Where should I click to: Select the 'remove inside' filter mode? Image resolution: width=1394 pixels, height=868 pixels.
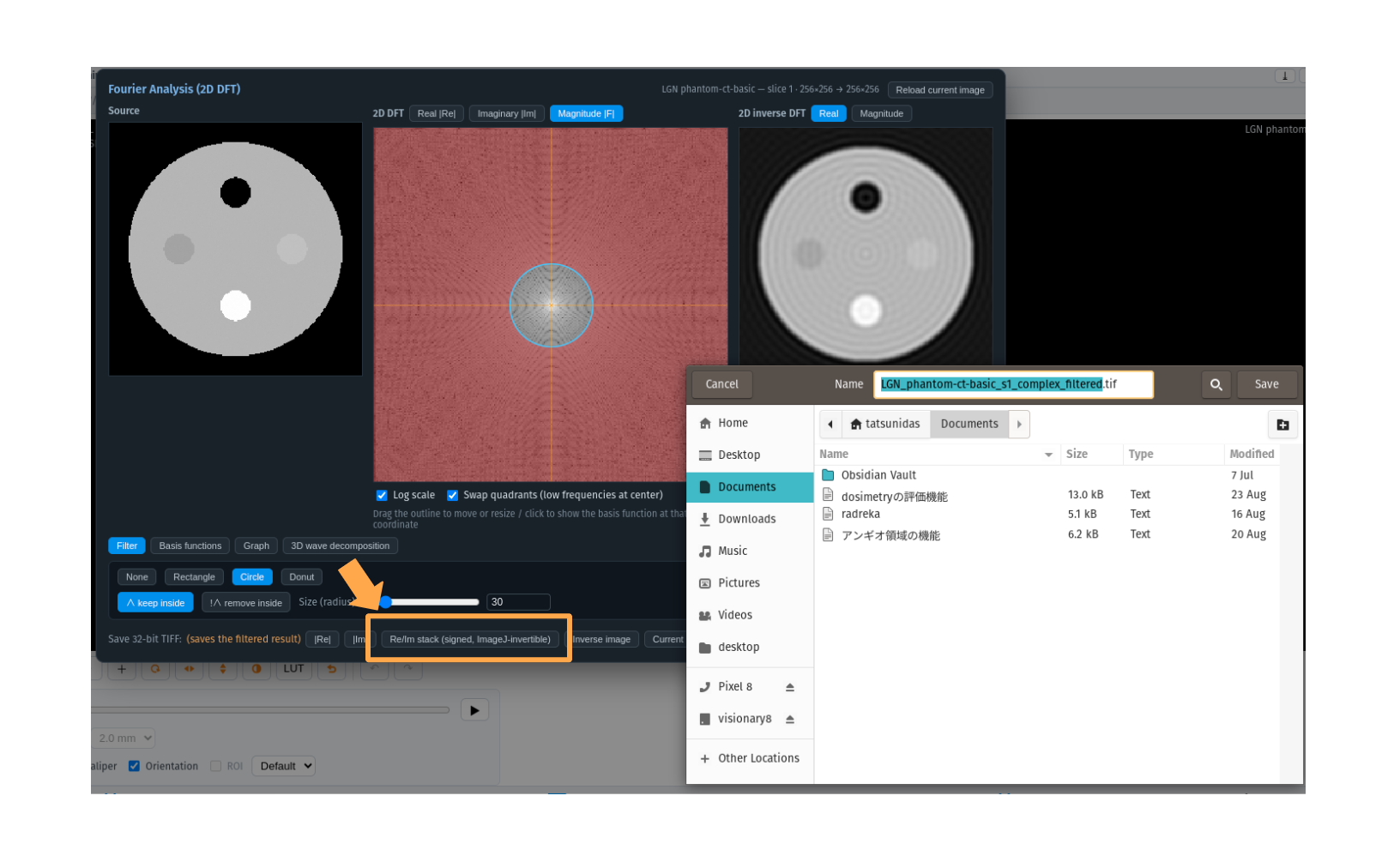[245, 603]
